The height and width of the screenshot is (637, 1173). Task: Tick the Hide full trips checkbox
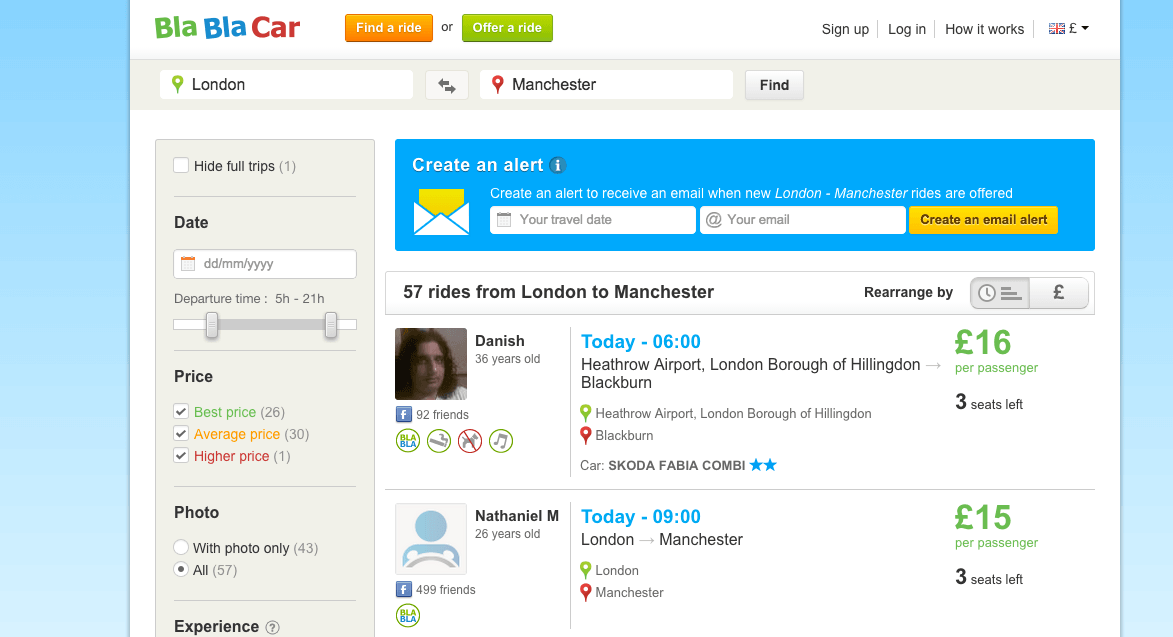[x=181, y=166]
